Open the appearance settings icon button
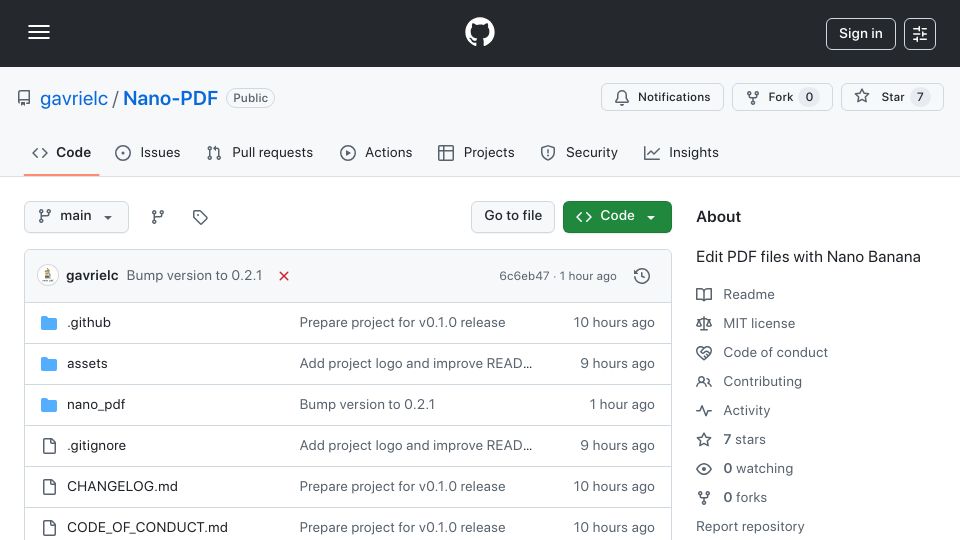The image size is (960, 540). tap(920, 34)
